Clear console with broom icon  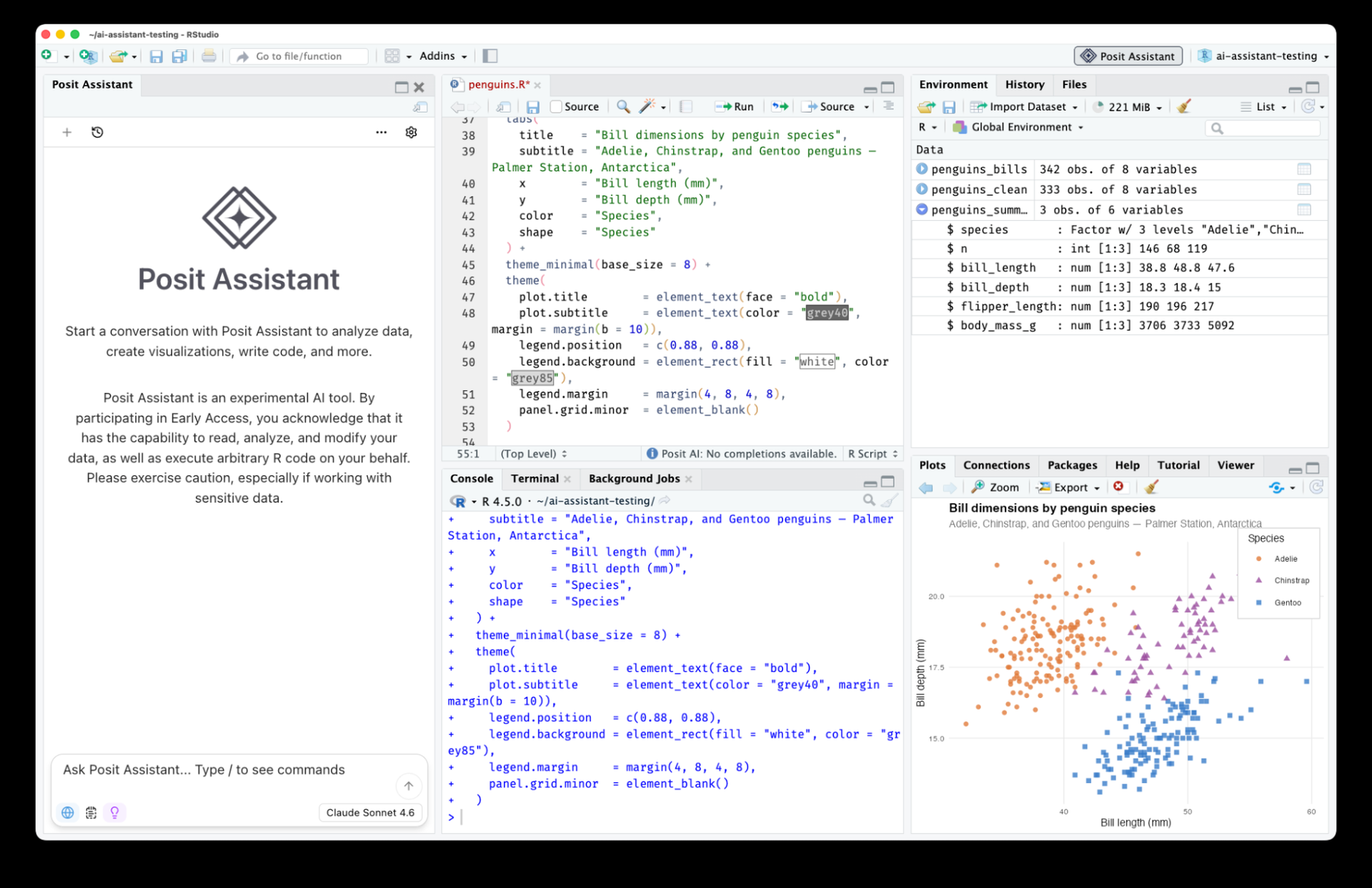889,501
